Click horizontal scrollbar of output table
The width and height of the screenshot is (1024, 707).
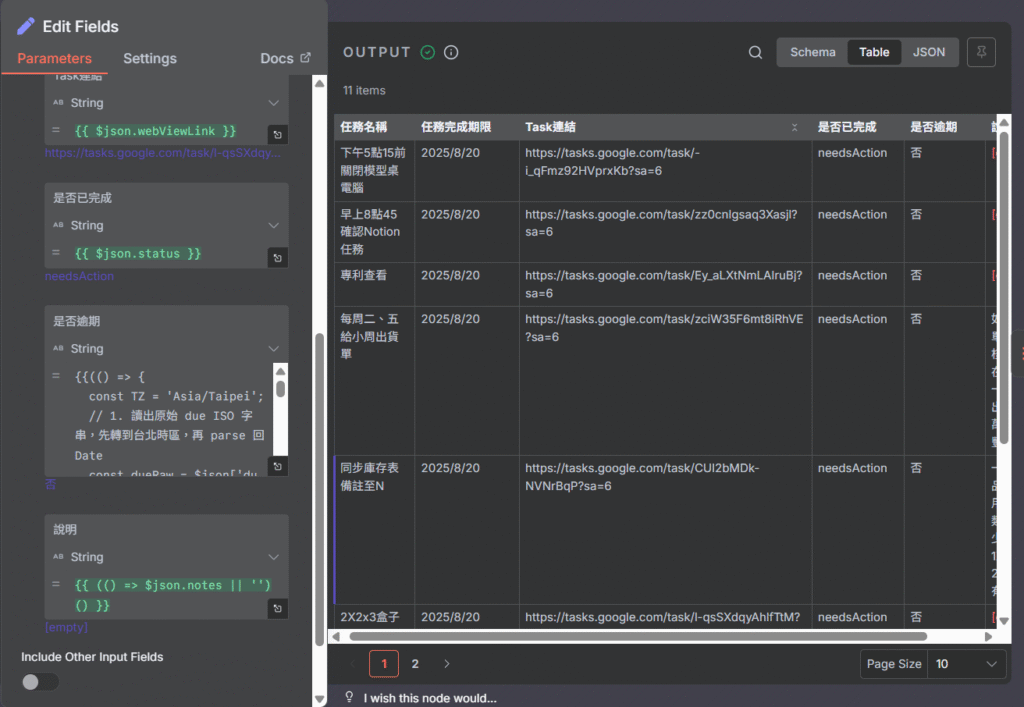(637, 636)
